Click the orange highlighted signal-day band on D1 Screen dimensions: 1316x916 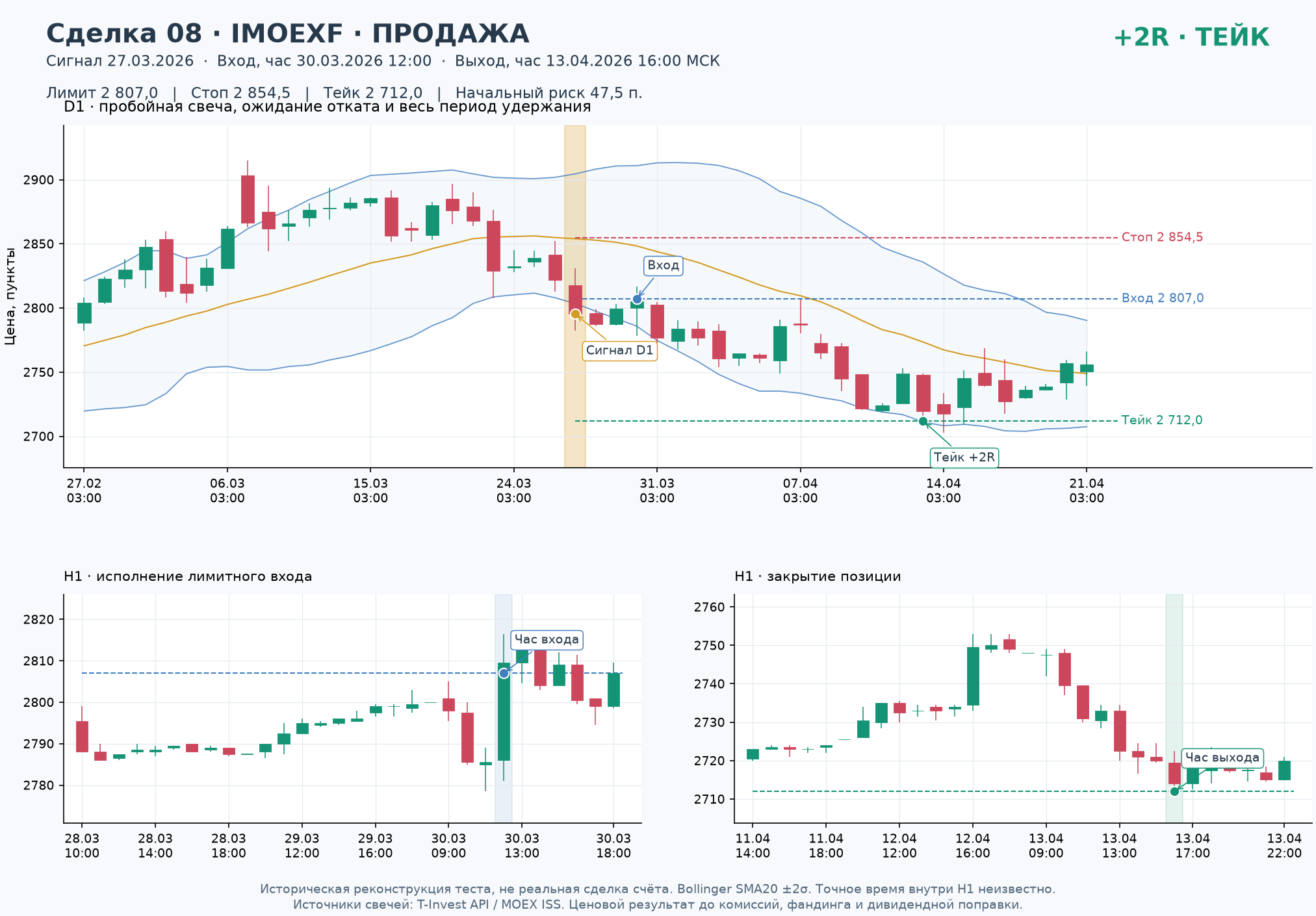575,296
